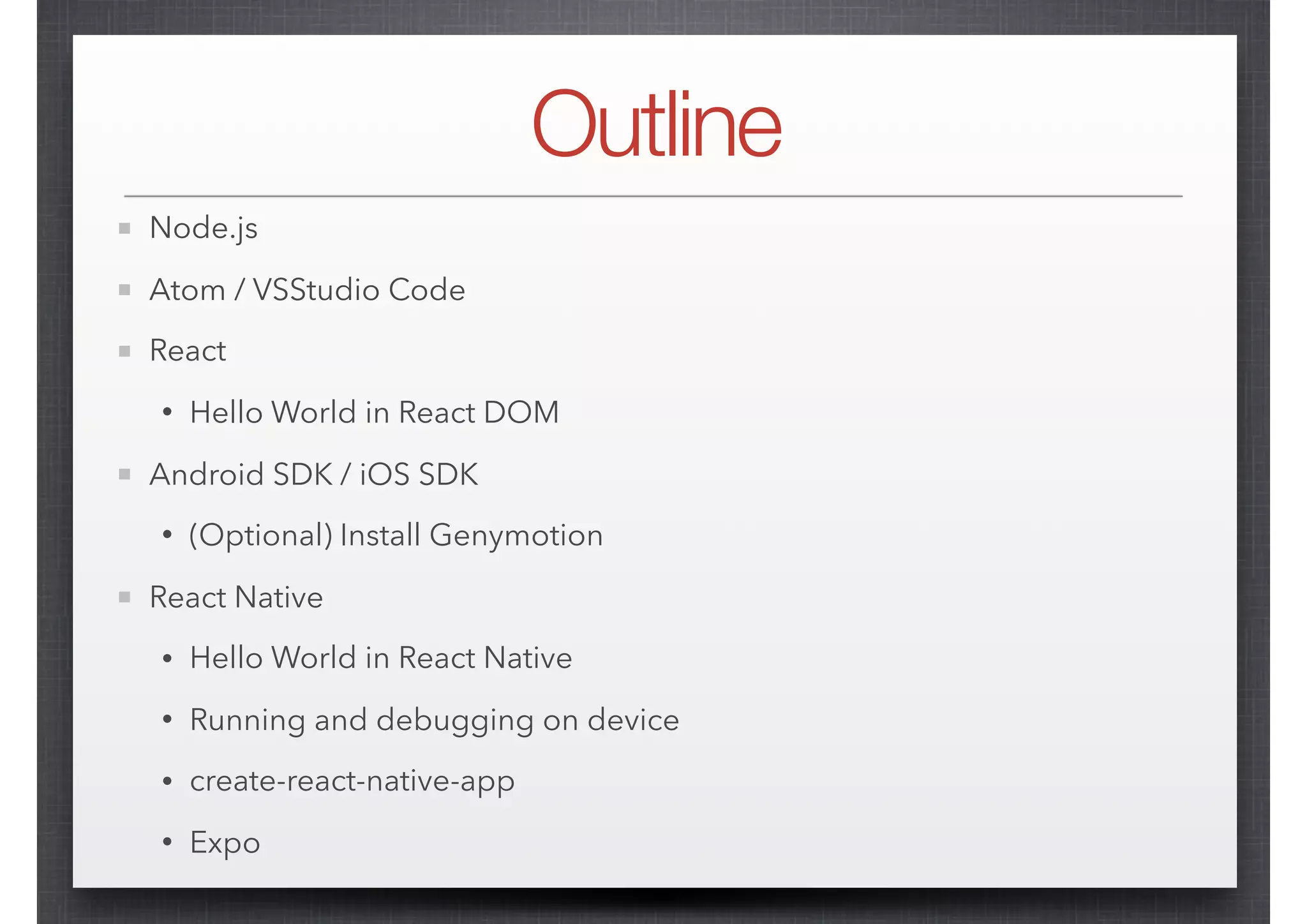
Task: Select the Install Genymotion sub-bullet
Action: [396, 535]
